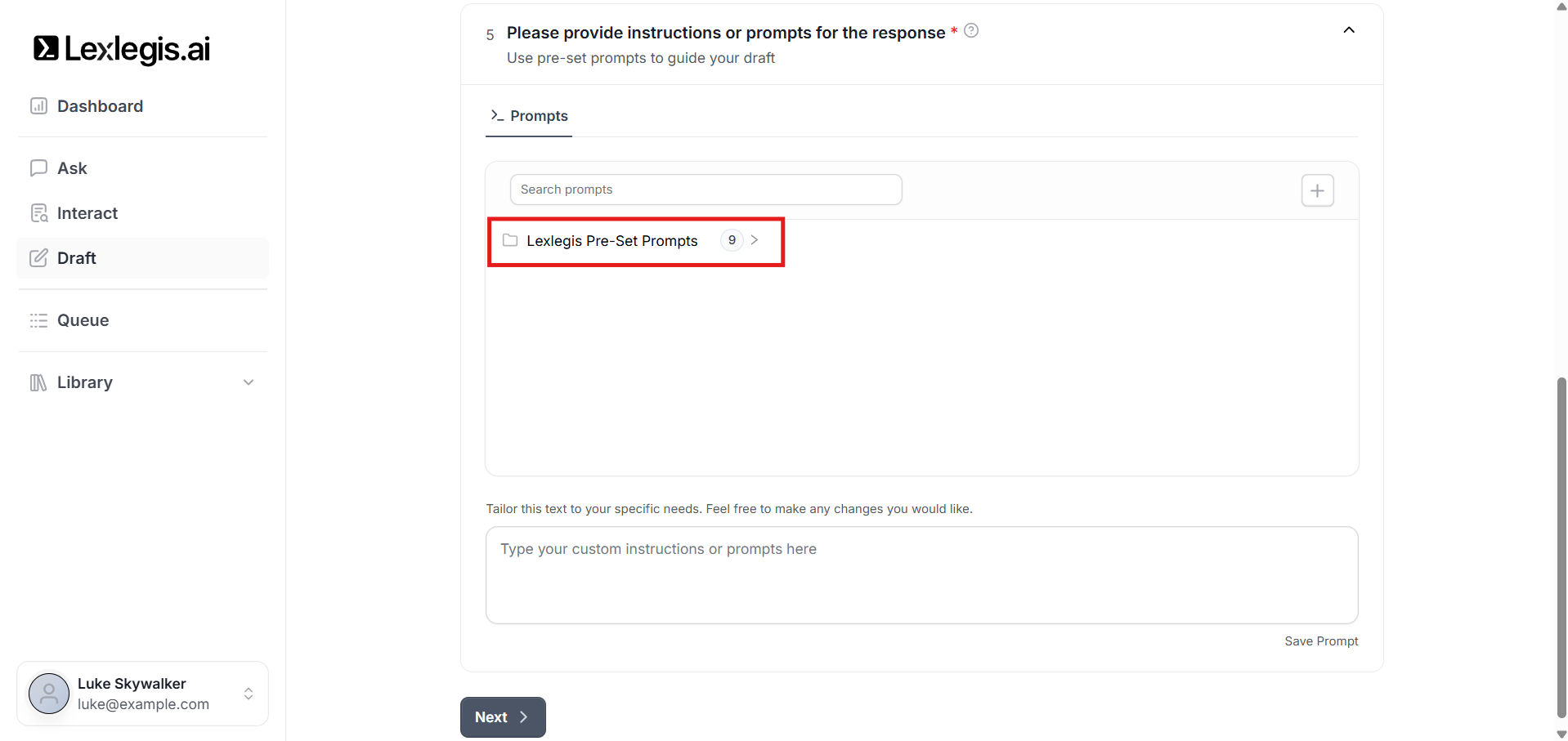Click the help question mark icon
Viewport: 1568px width, 741px height.
(971, 31)
